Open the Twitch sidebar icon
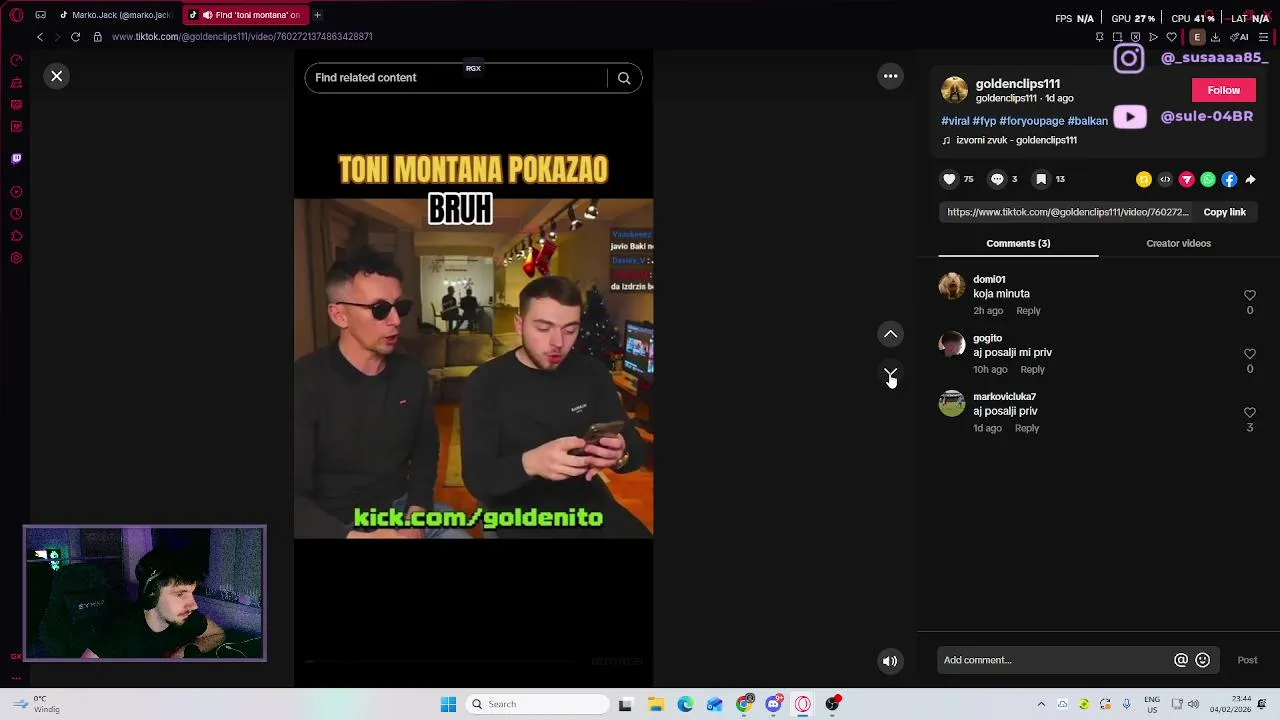 click(x=16, y=158)
